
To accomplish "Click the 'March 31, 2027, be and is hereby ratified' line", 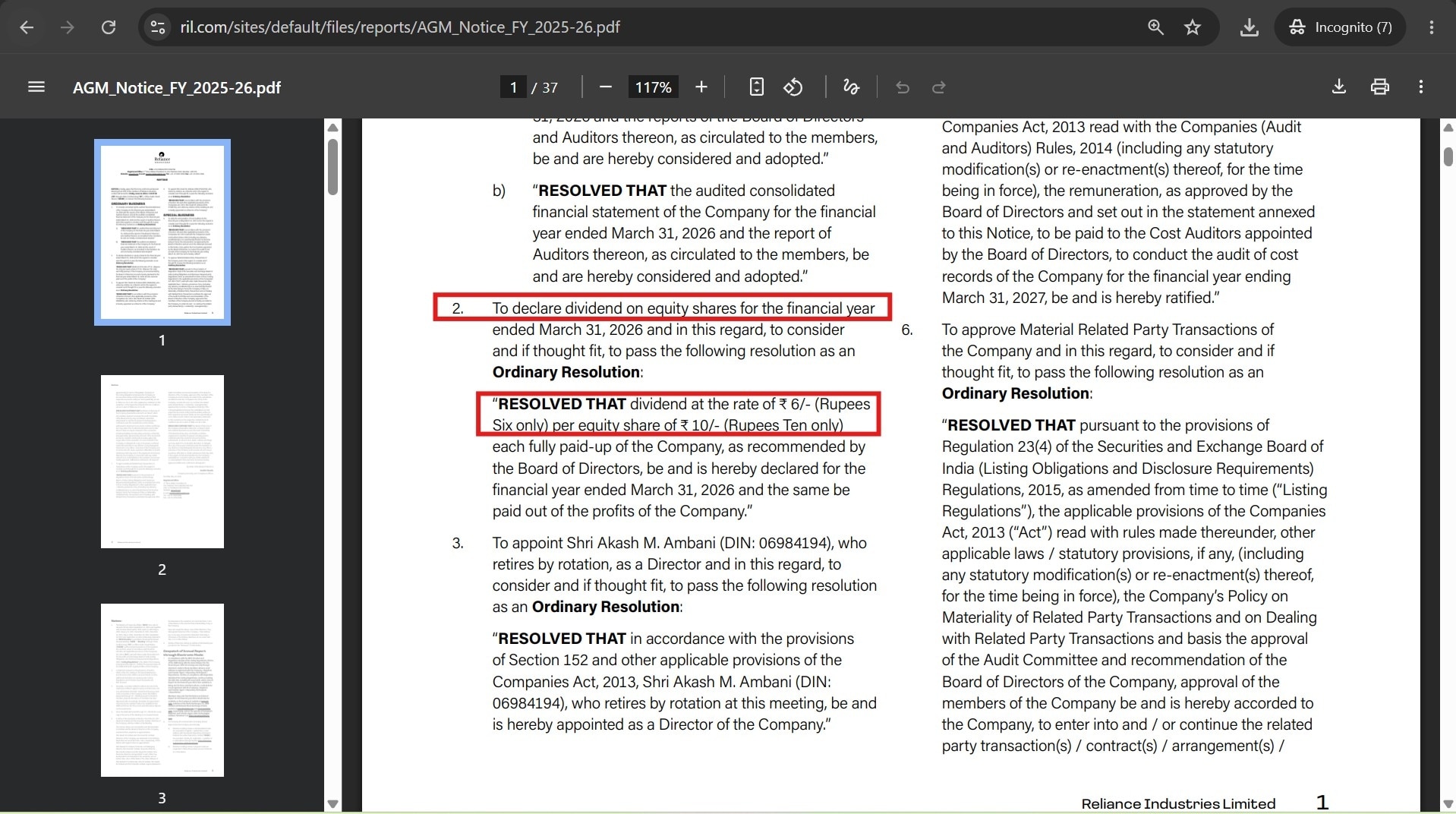I will (1080, 298).
